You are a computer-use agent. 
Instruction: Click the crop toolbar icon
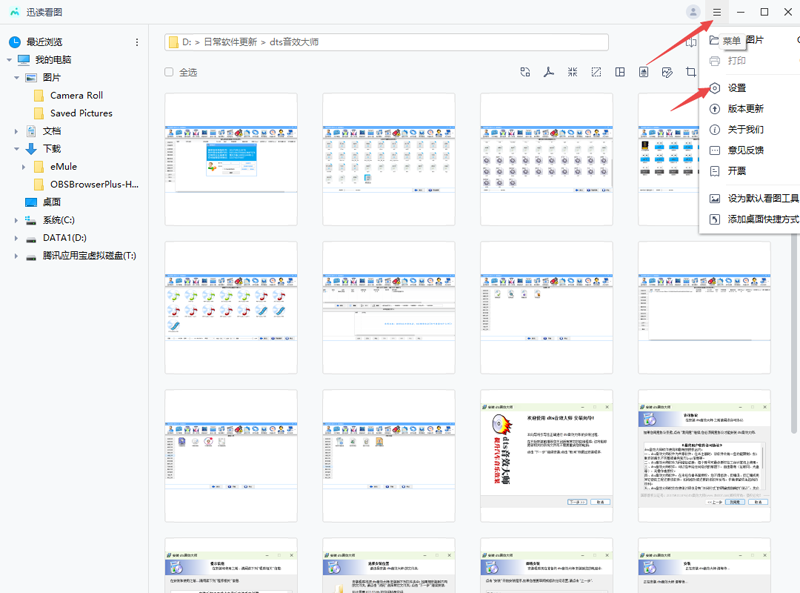click(x=691, y=72)
